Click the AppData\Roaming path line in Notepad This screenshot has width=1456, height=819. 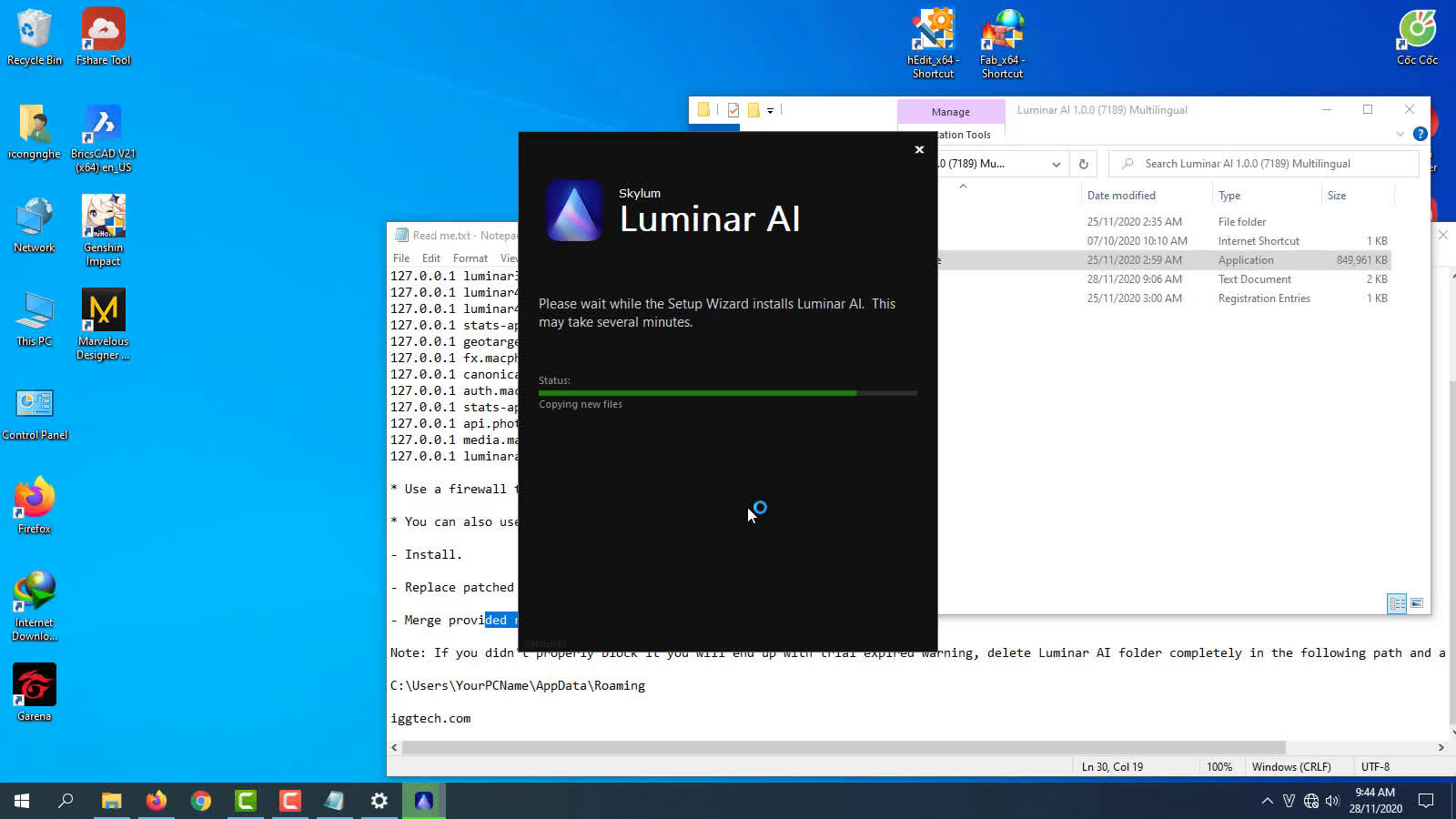(518, 686)
